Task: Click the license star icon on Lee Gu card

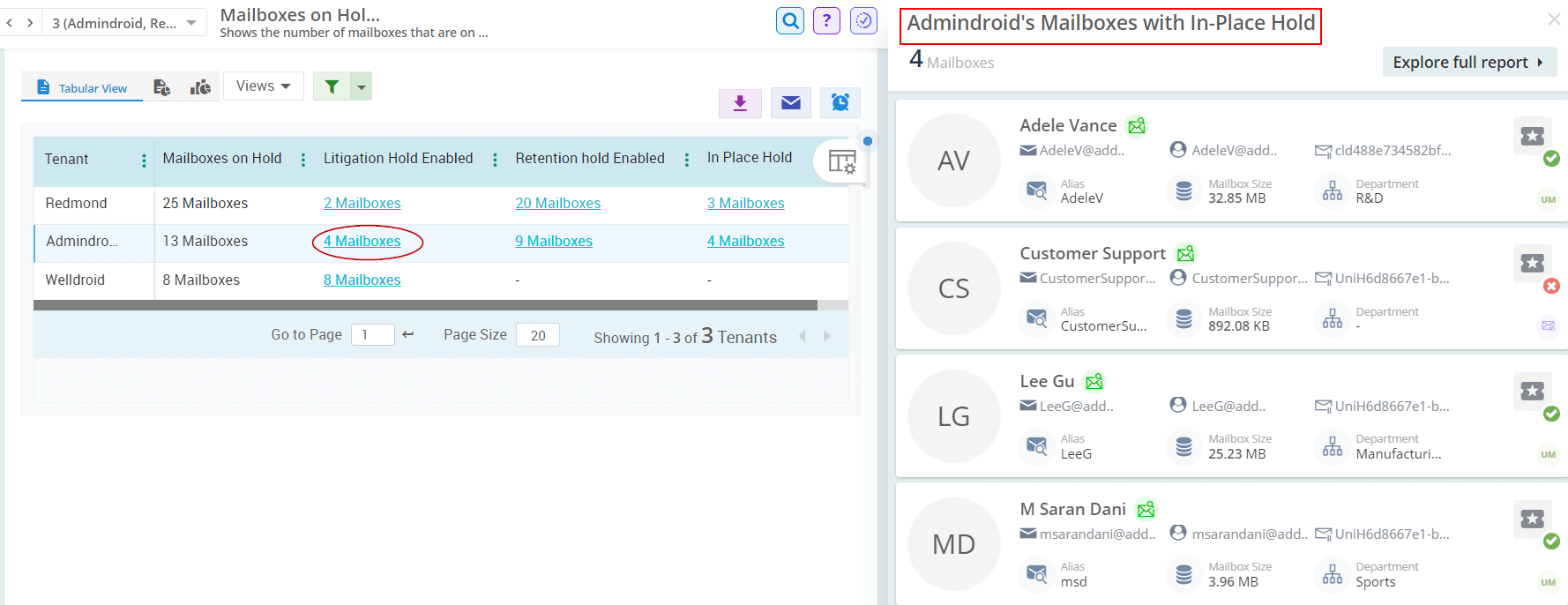Action: [x=1532, y=391]
